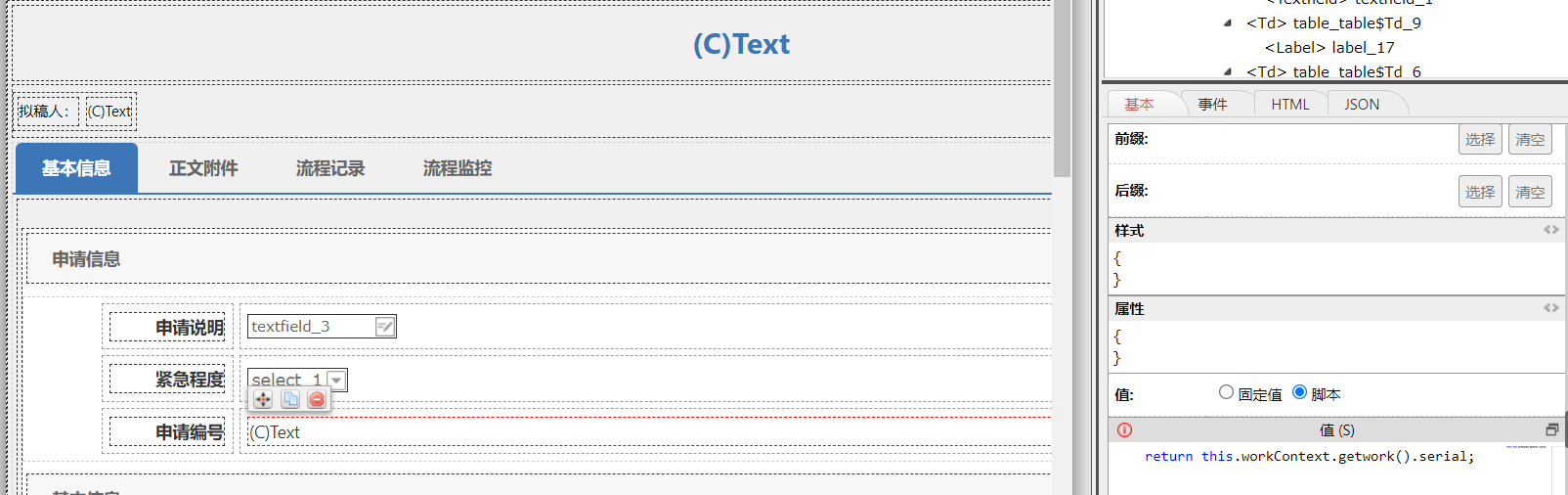Image resolution: width=1568 pixels, height=495 pixels.
Task: Click the red delete element icon
Action: click(317, 399)
